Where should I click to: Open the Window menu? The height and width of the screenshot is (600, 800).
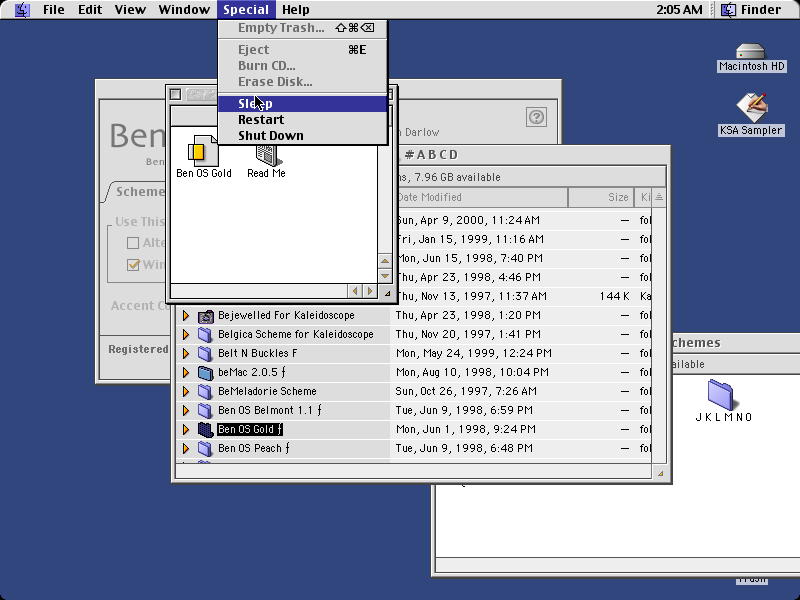184,10
